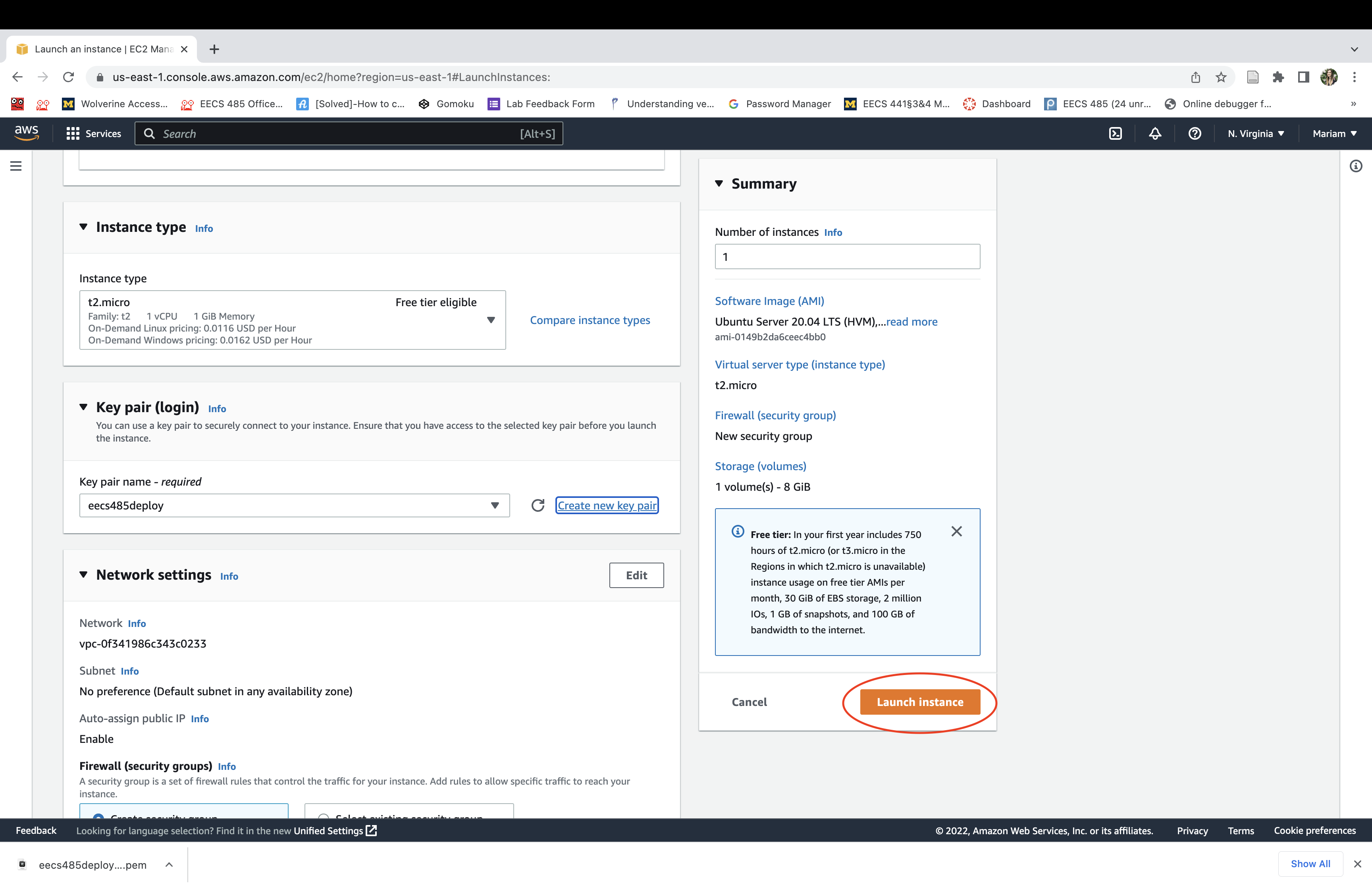1372x887 pixels.
Task: Open the eecs485deploy key pair dropdown
Action: (x=294, y=505)
